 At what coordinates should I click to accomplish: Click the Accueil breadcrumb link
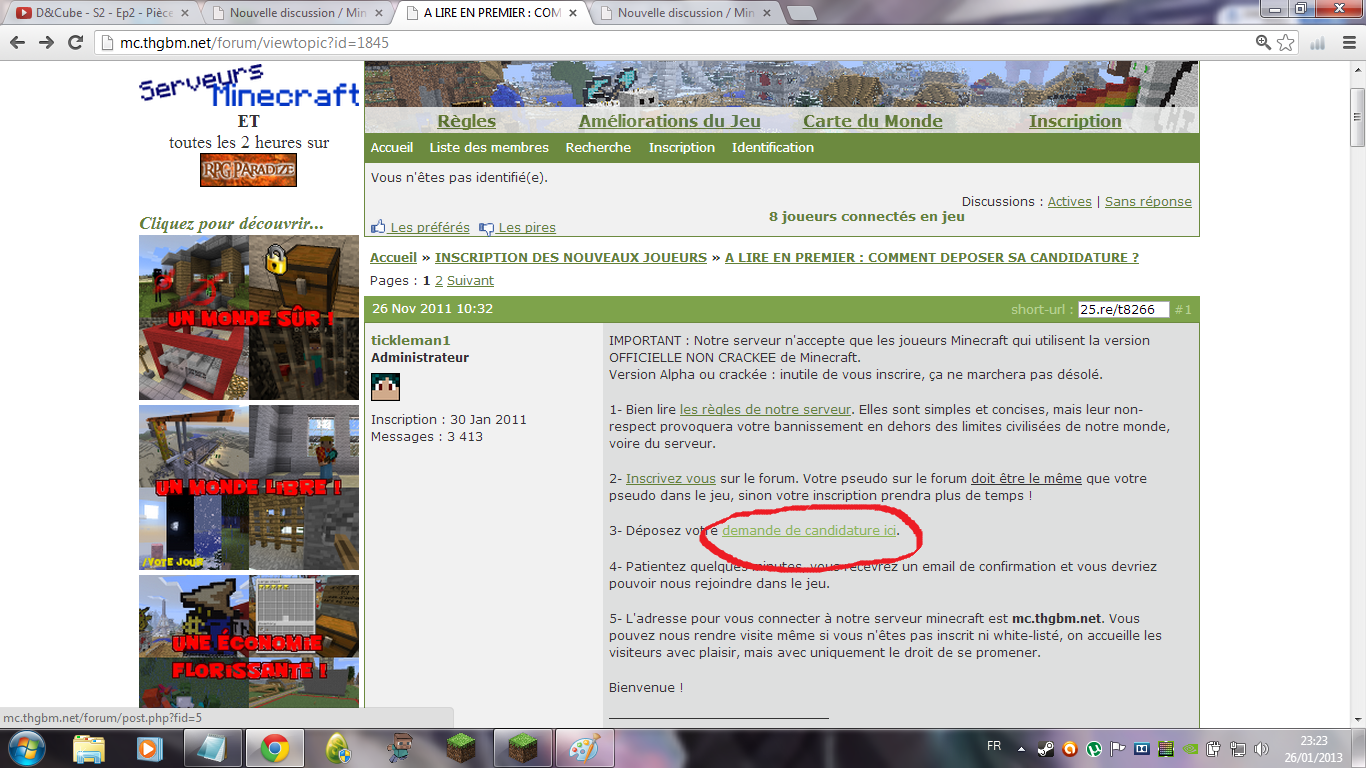393,257
